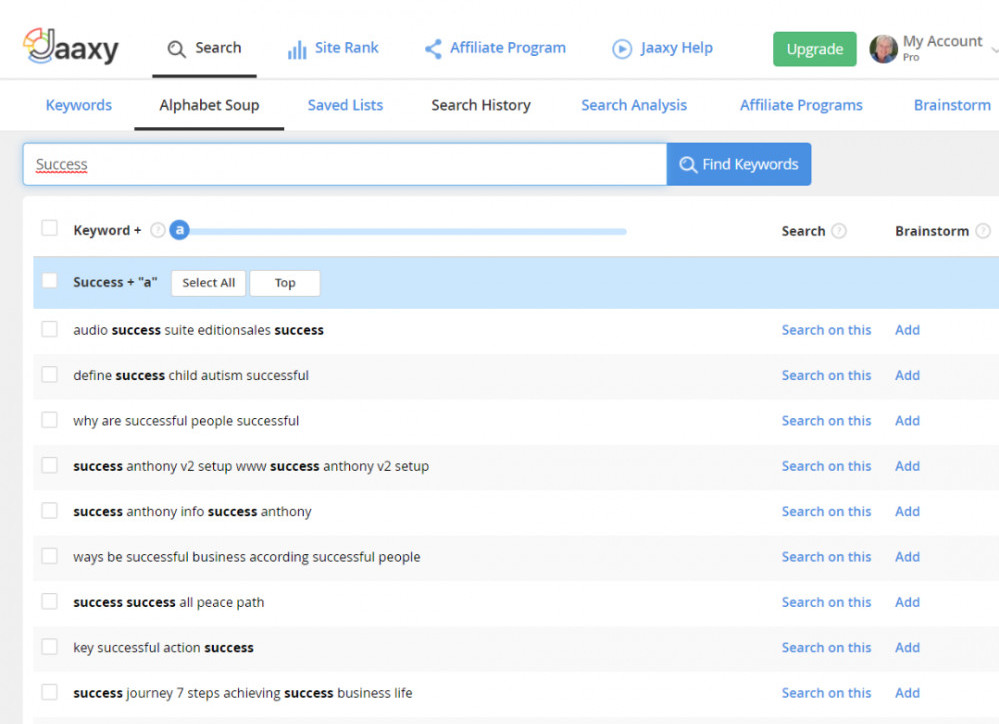Switch to the Keywords tab
Viewport: 999px width, 724px height.
tap(79, 105)
